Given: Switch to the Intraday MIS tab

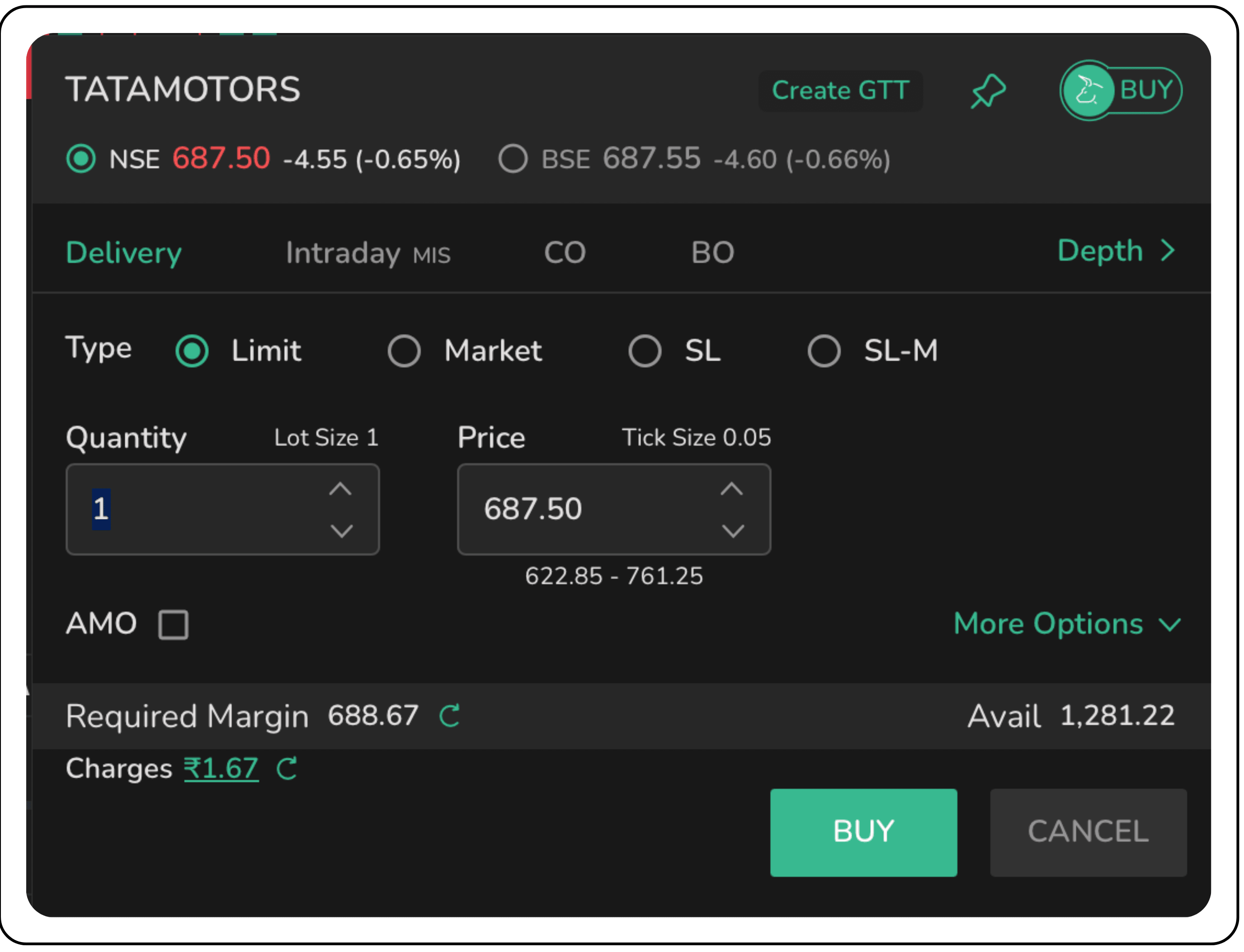Looking at the screenshot, I should point(368,253).
